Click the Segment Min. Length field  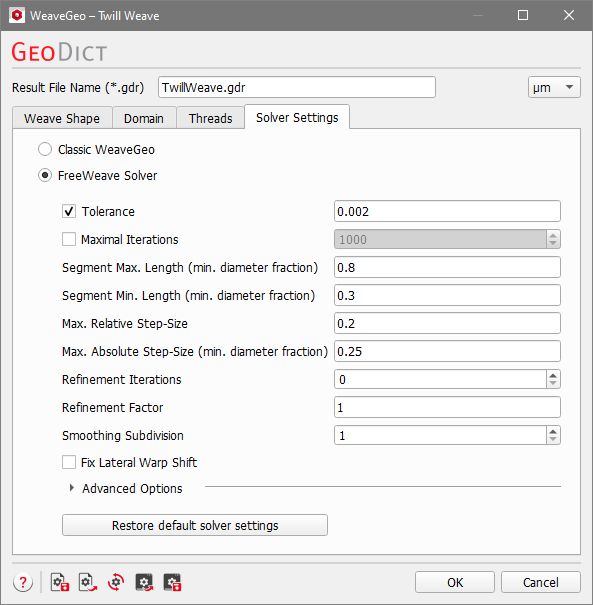click(447, 295)
